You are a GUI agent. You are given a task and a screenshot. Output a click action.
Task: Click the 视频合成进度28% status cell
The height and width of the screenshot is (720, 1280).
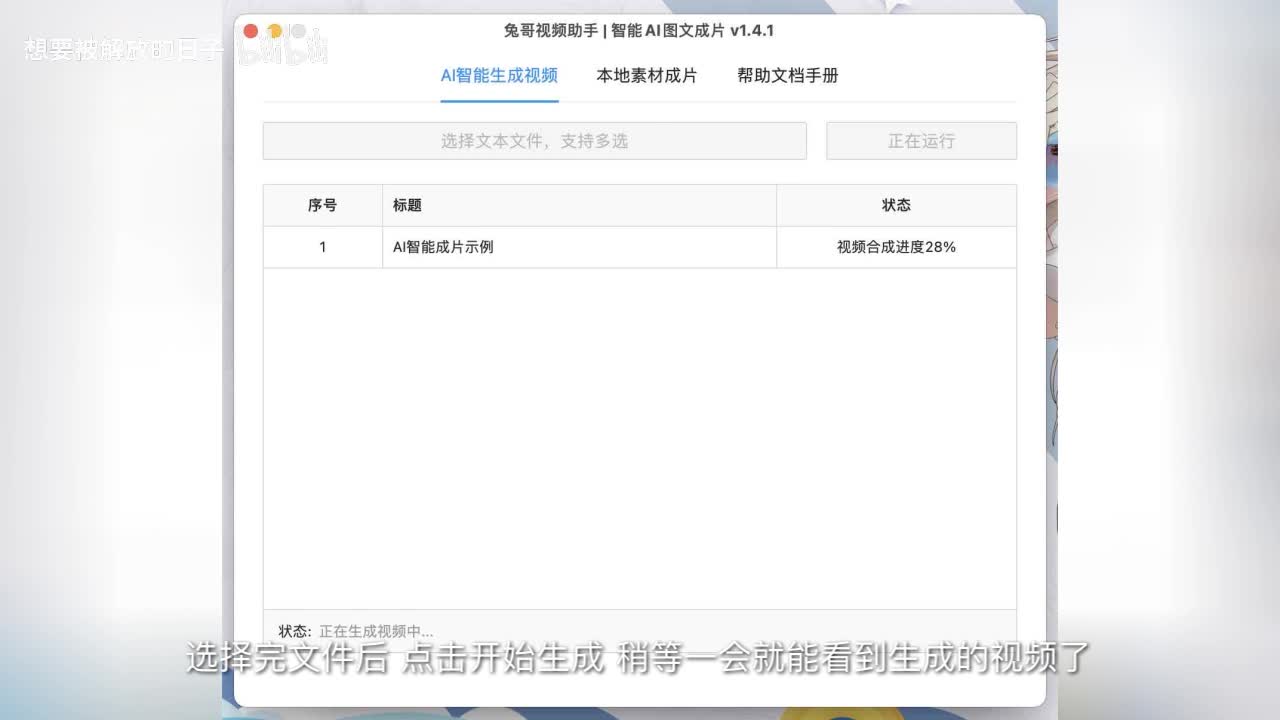coord(896,247)
